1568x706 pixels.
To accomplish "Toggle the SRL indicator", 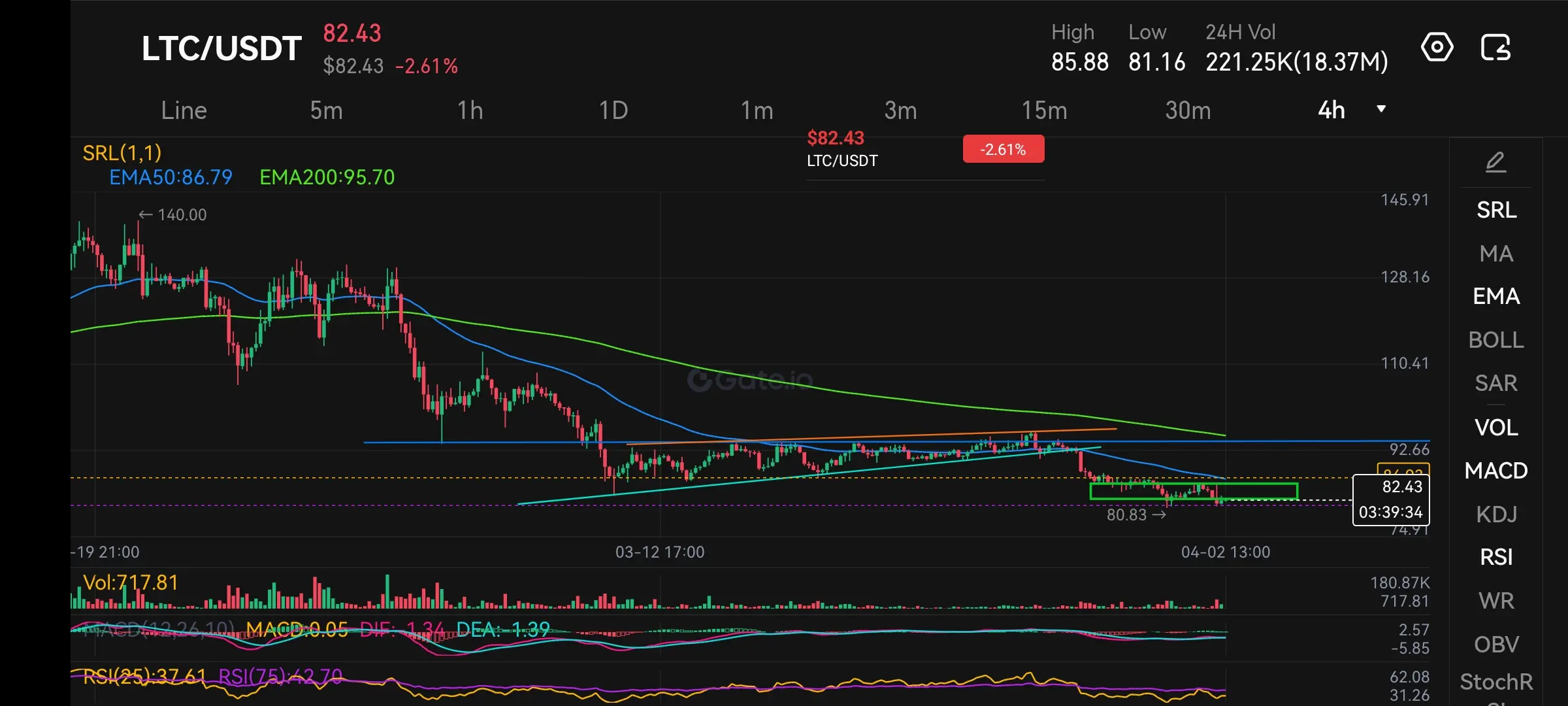I will (x=1495, y=210).
